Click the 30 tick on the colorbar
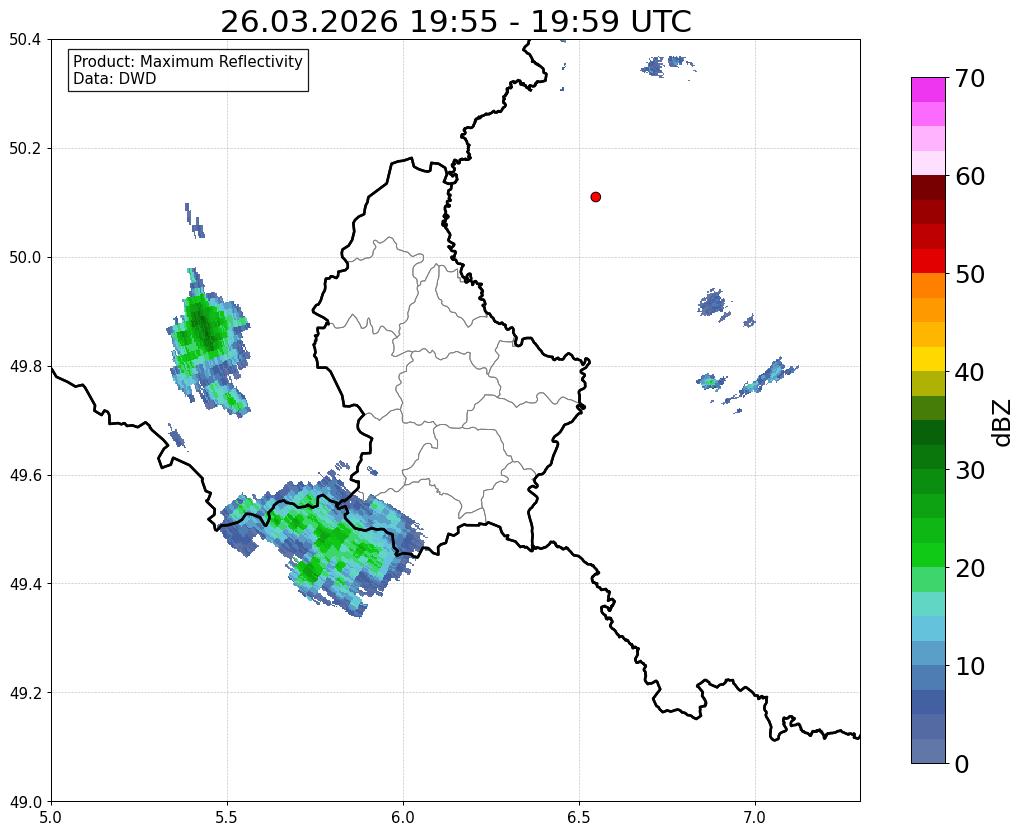1023x834 pixels. (969, 470)
